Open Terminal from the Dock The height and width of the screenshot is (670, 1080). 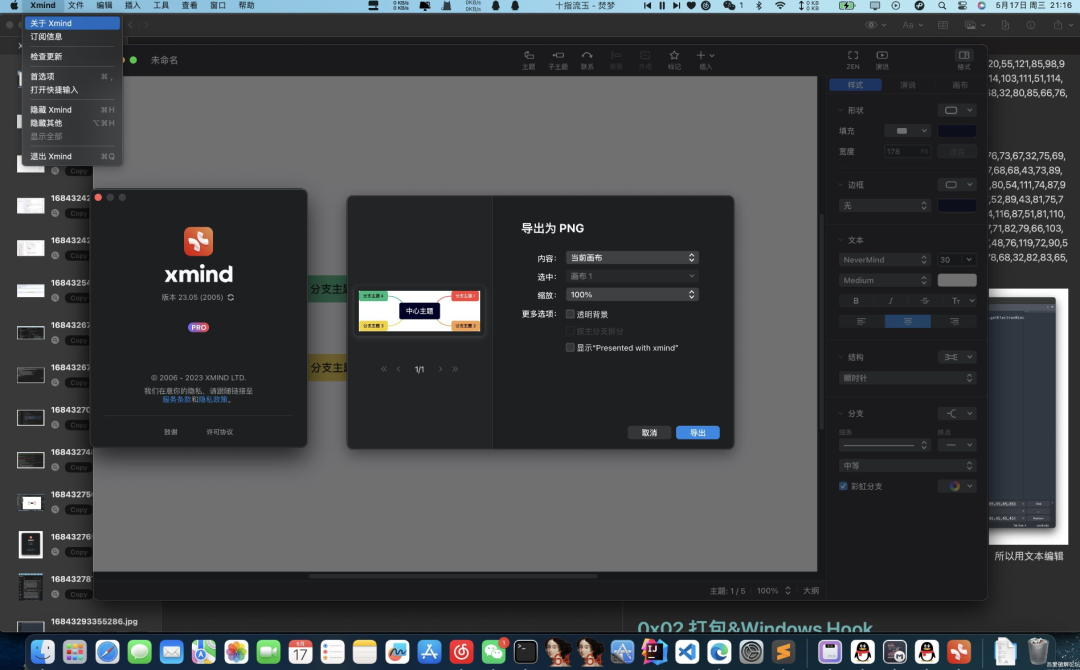pyautogui.click(x=526, y=651)
